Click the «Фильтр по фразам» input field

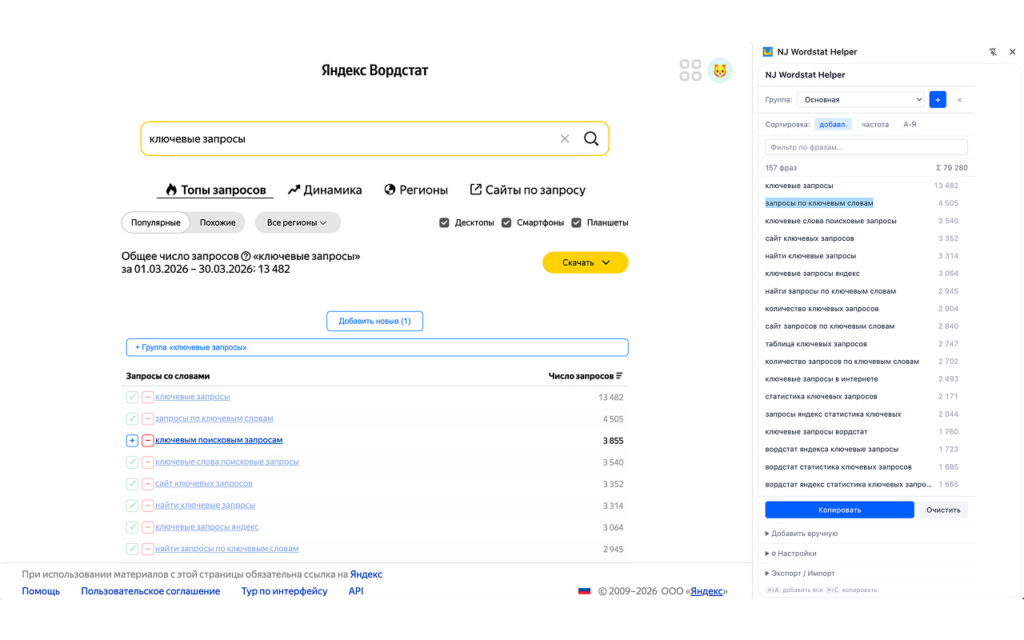click(866, 147)
